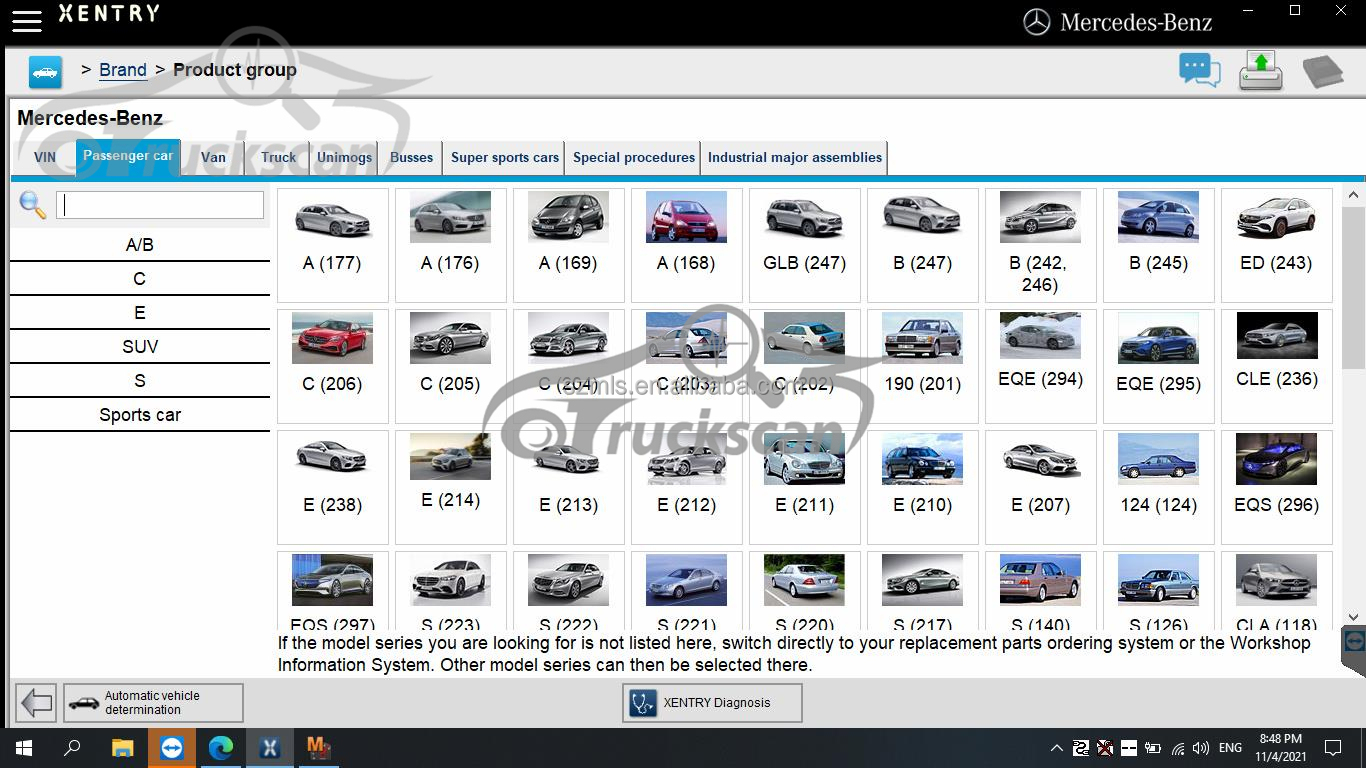The width and height of the screenshot is (1366, 768).
Task: Start XENTRY Diagnosis
Action: [711, 703]
